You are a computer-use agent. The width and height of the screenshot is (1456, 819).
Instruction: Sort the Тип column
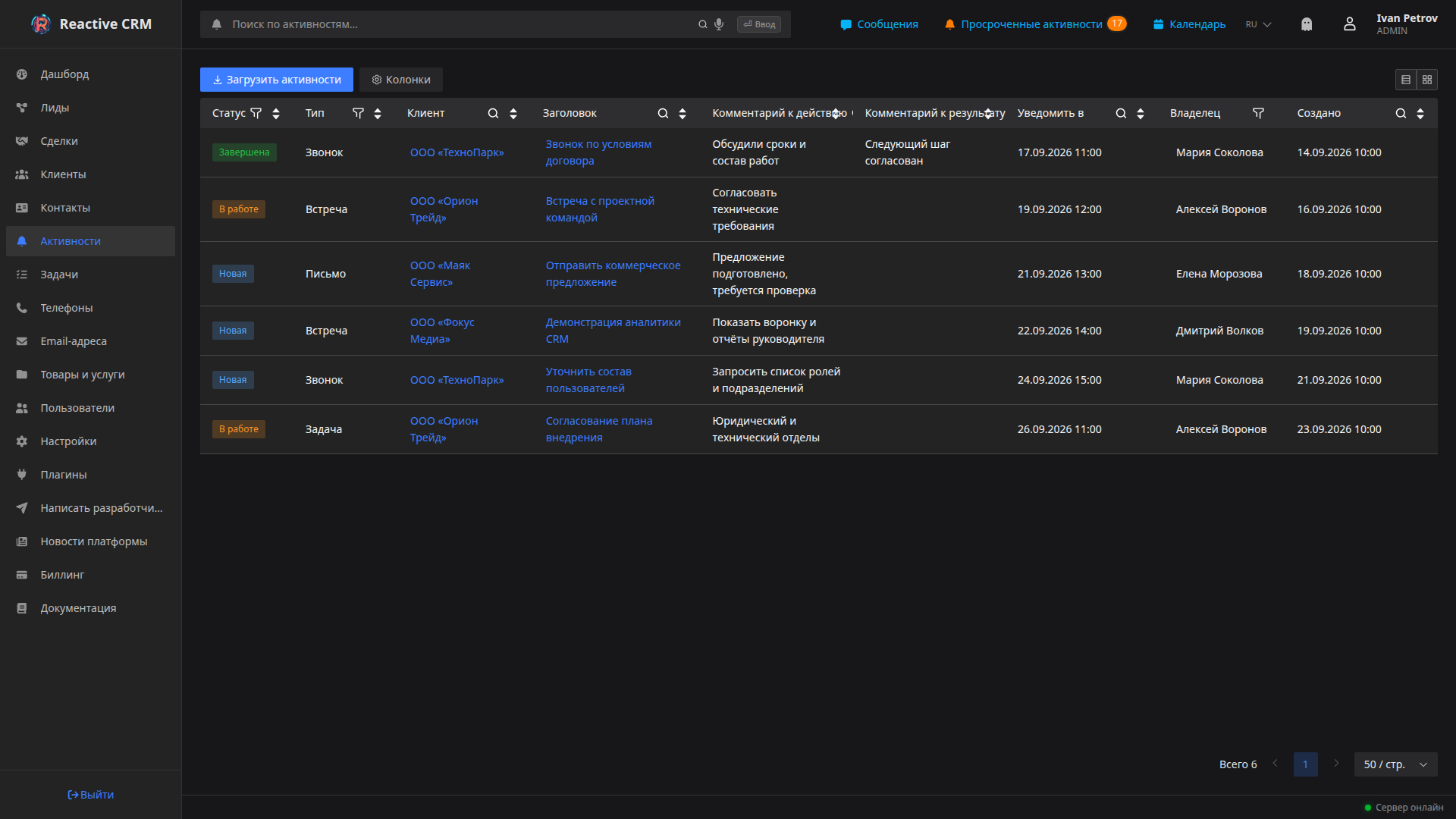378,113
